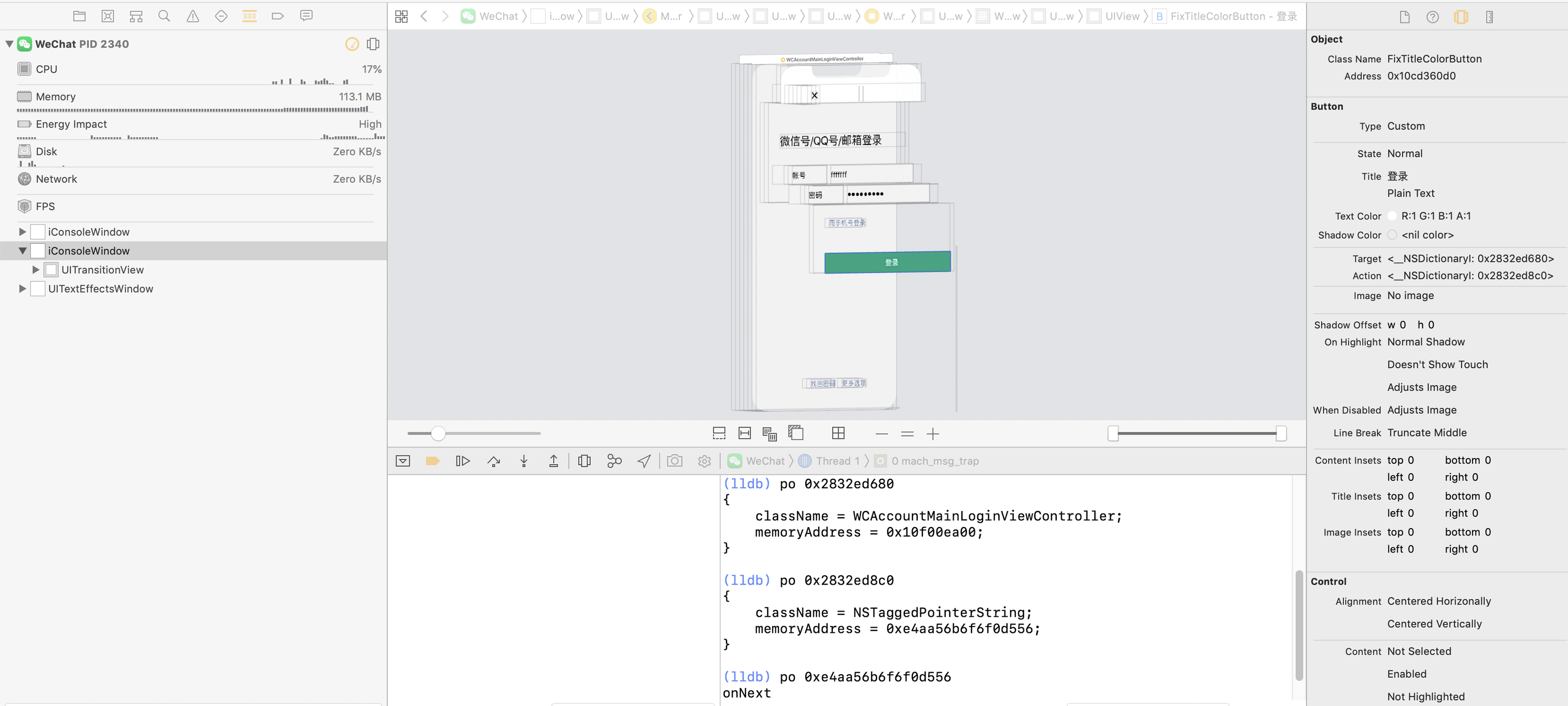Screen dimensions: 1568x706
Task: Open the Debug View Hierarchy icon
Action: pos(584,461)
